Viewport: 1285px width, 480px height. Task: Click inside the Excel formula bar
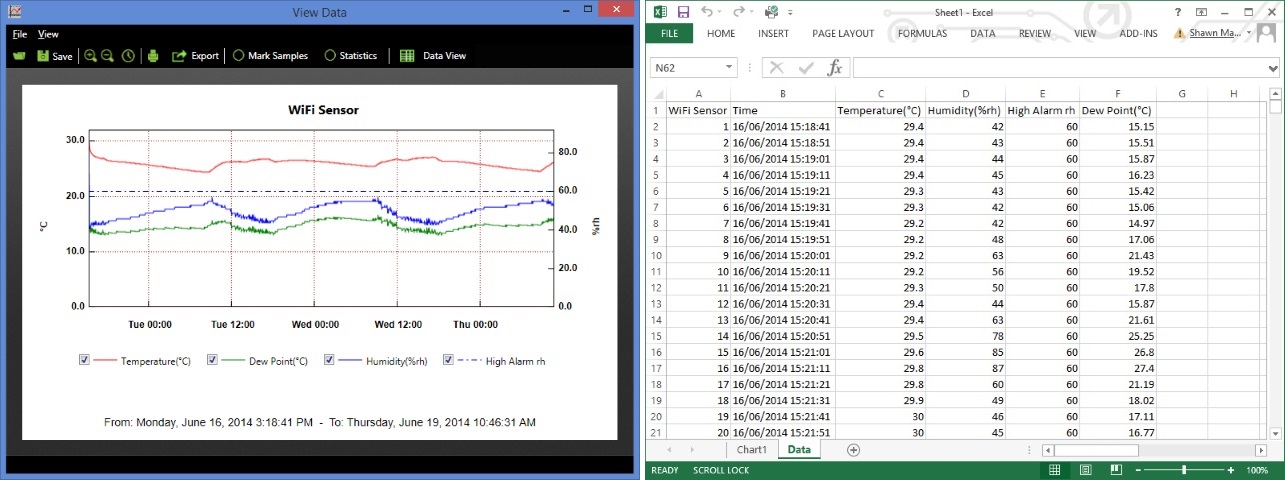point(1058,68)
